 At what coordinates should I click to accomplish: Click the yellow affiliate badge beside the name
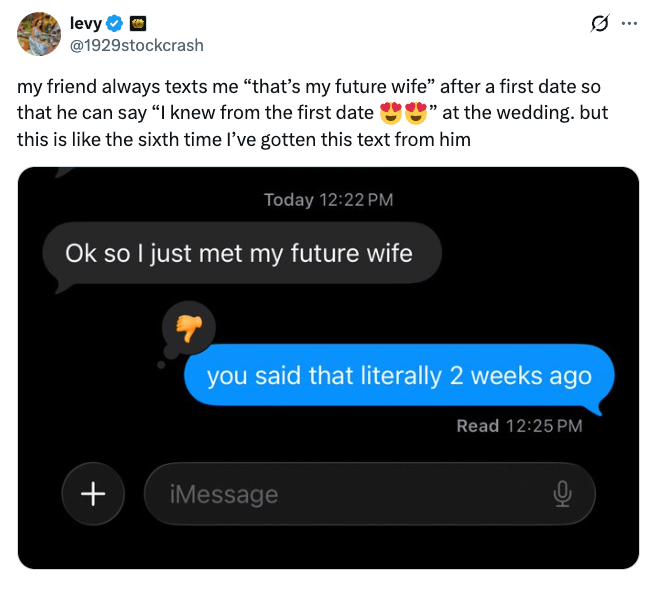[x=133, y=24]
